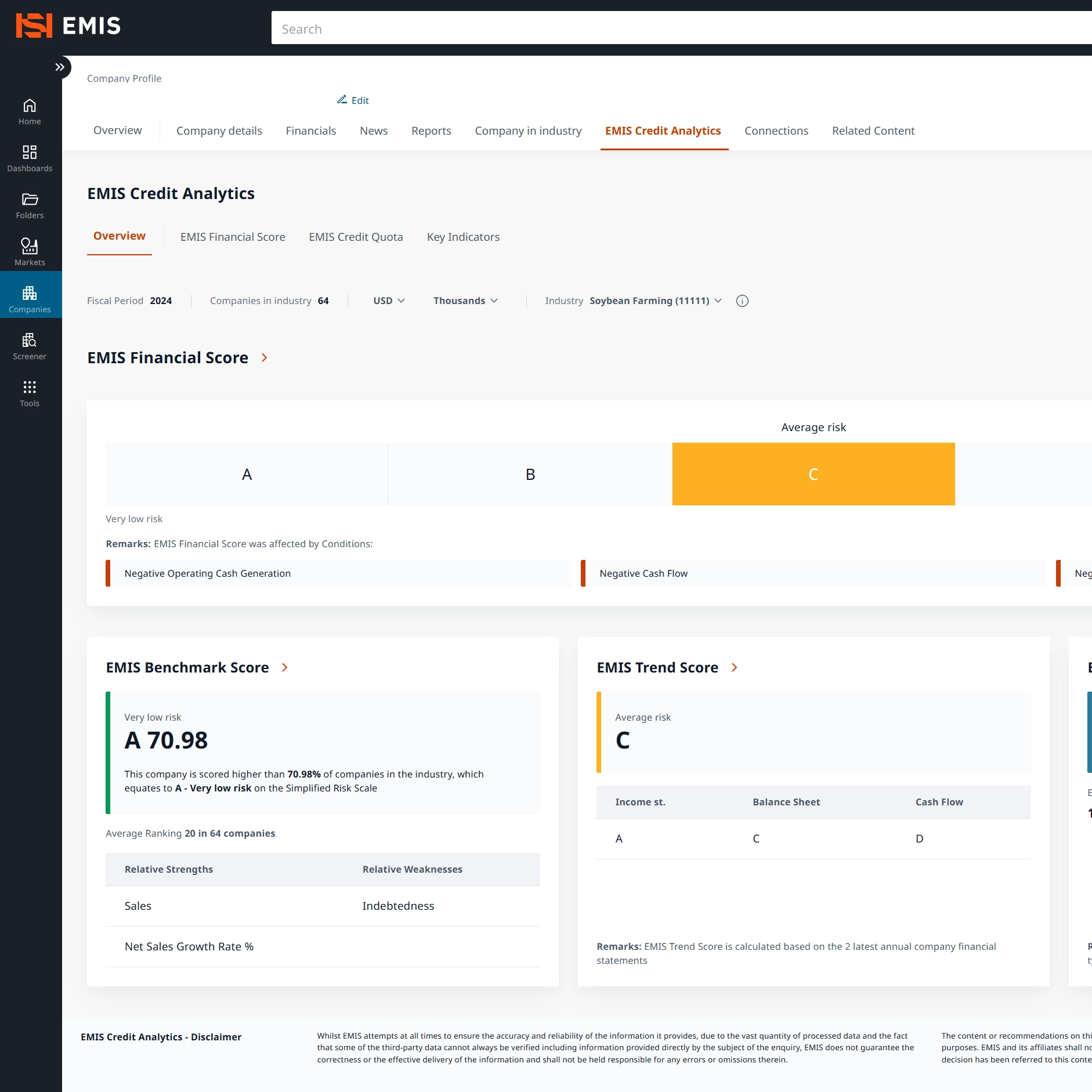Go to Folders in sidebar

30,206
